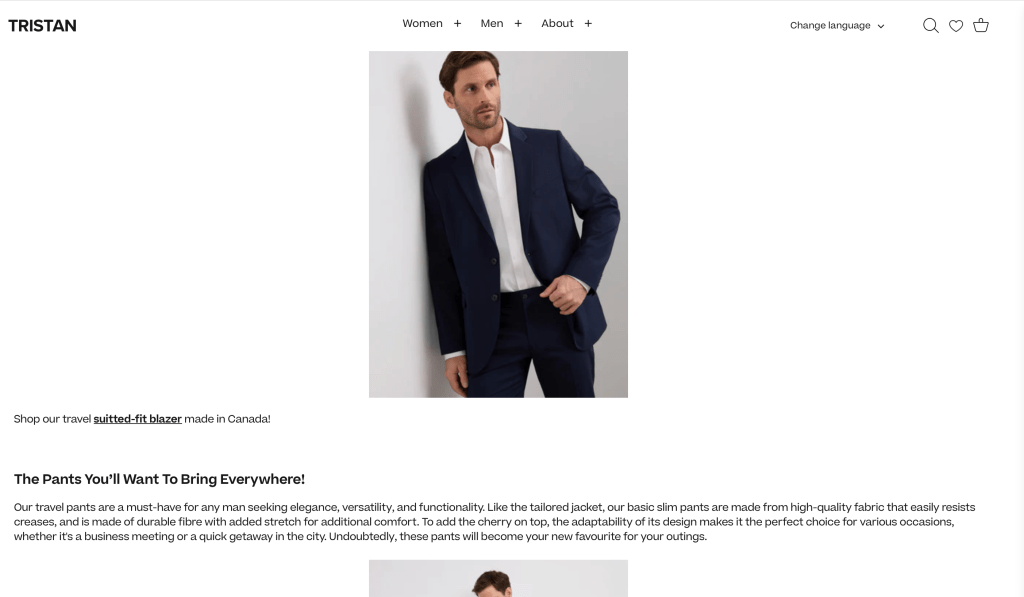Open the Women menu item
The height and width of the screenshot is (597, 1024).
[x=423, y=24]
